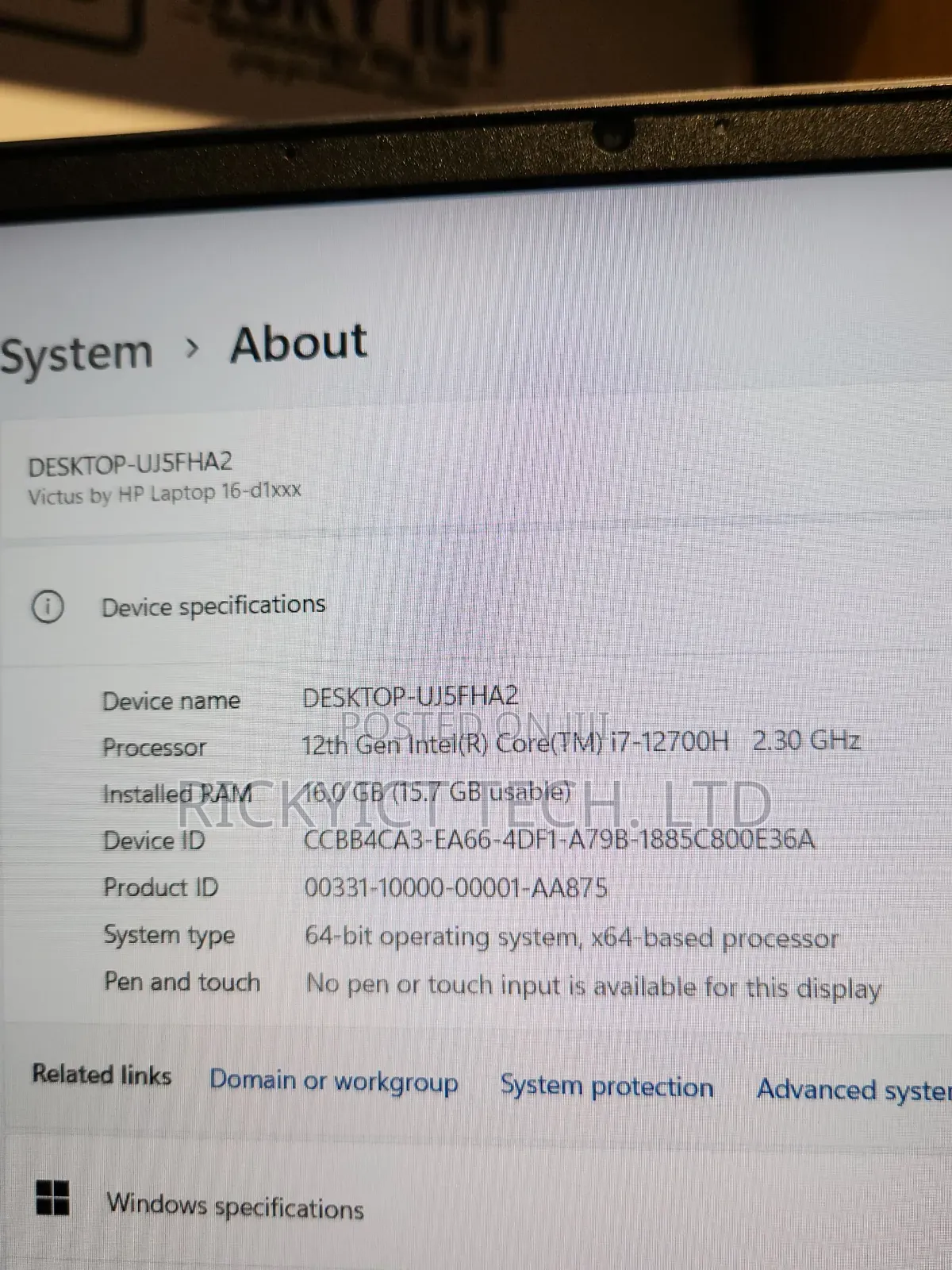Click the Device name label
Viewport: 952px width, 1270px height.
[x=171, y=701]
